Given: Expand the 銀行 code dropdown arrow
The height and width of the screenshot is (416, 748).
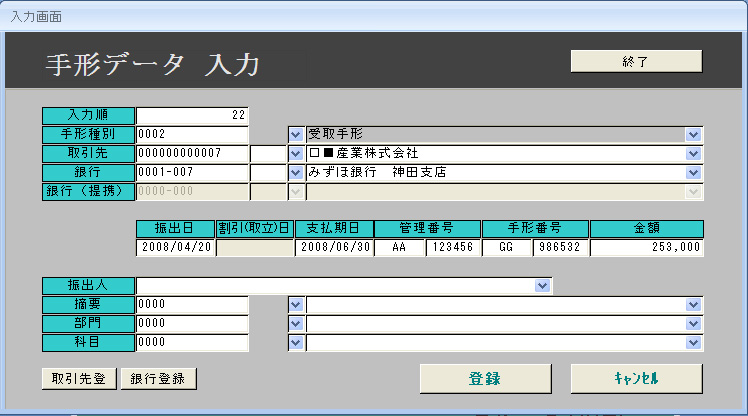Looking at the screenshot, I should coord(296,172).
